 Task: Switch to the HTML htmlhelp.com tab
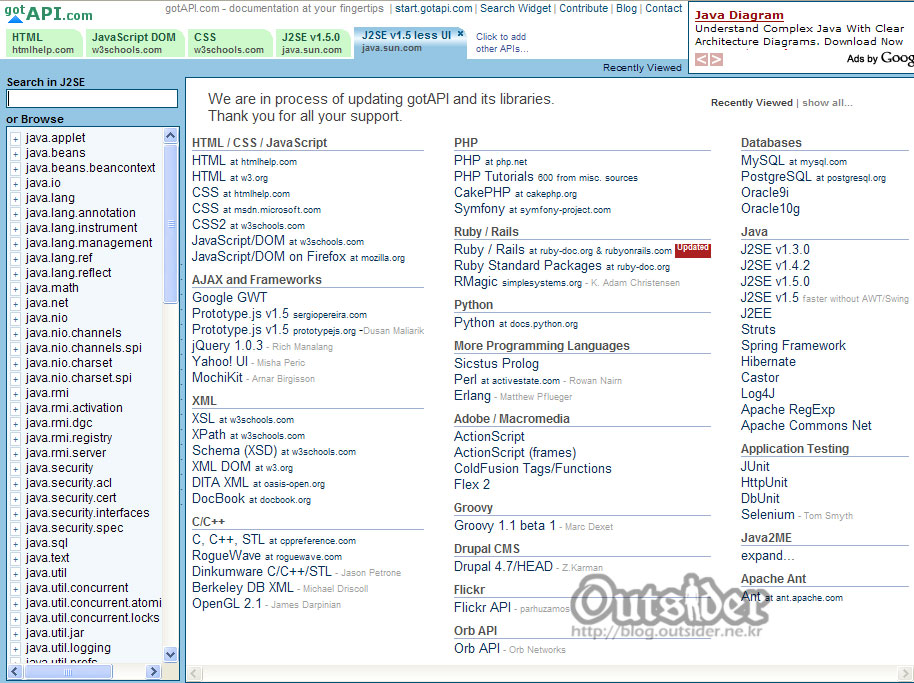(43, 43)
